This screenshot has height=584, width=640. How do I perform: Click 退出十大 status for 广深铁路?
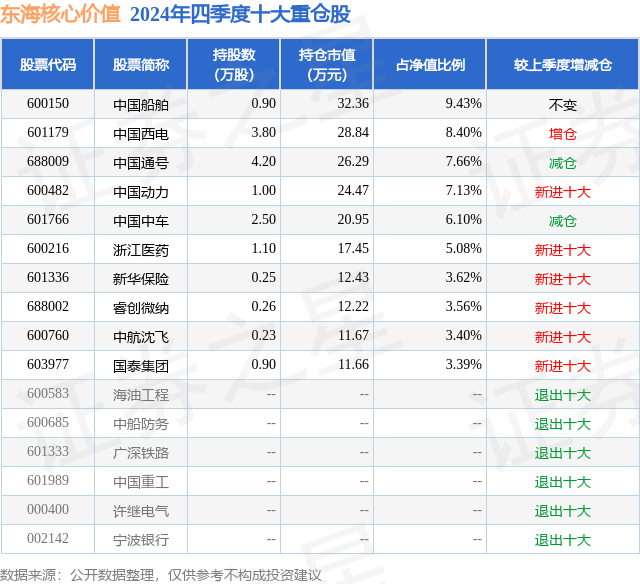click(x=563, y=453)
